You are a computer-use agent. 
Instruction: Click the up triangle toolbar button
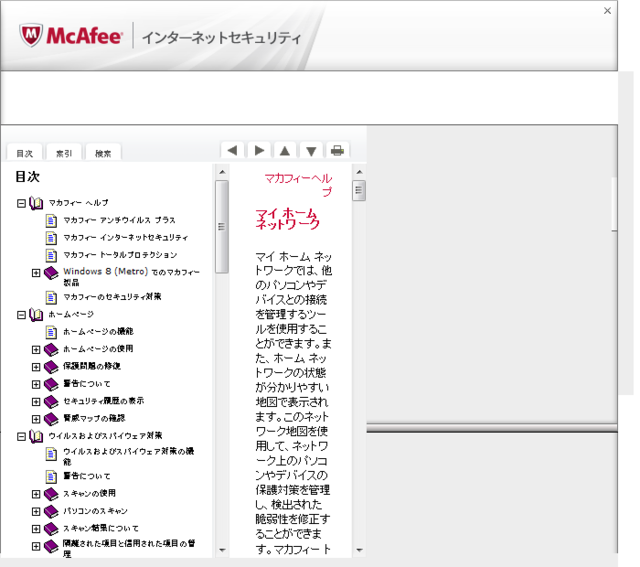coord(285,150)
